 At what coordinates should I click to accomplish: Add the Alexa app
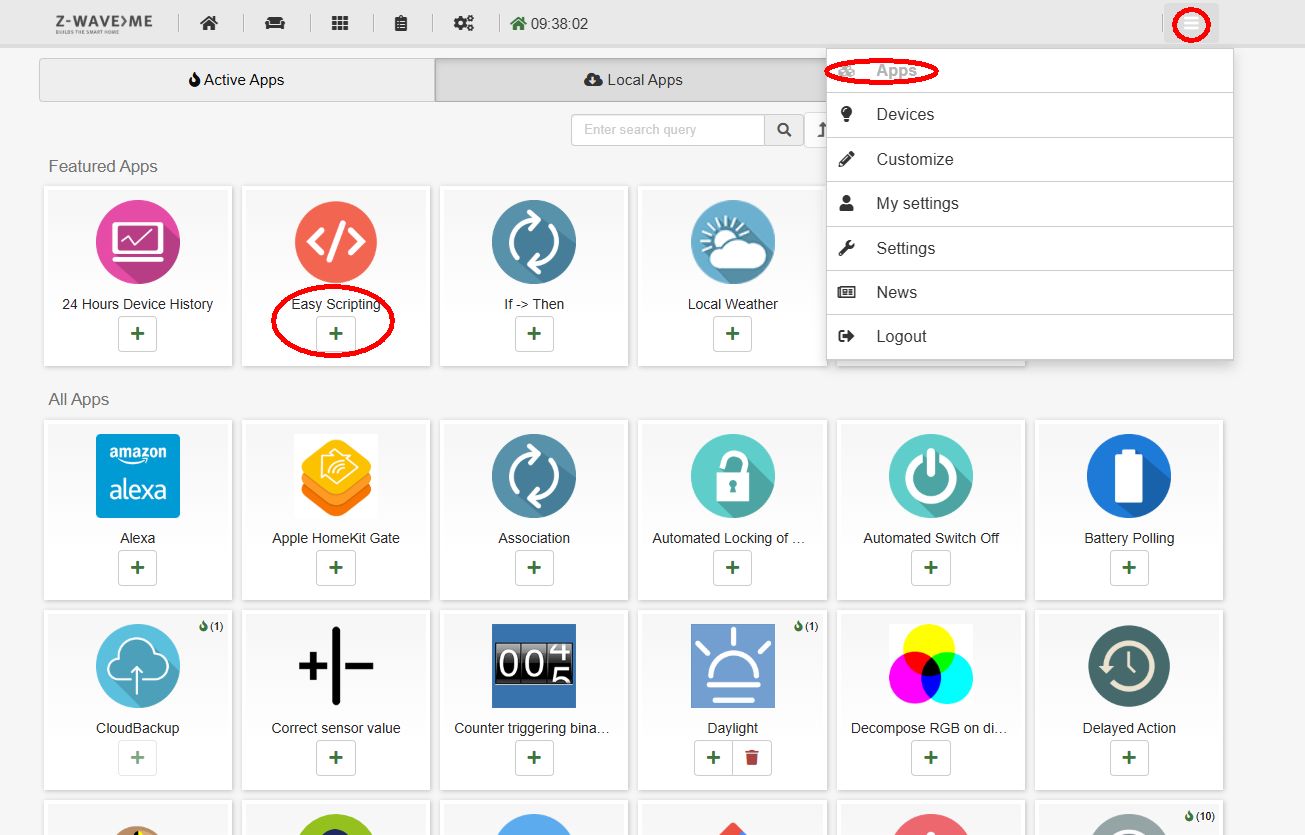coord(138,568)
